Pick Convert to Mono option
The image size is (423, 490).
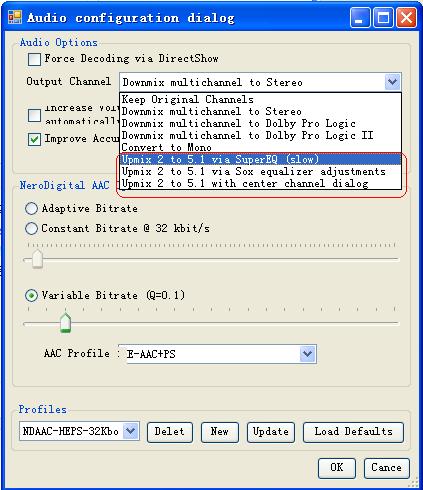260,147
